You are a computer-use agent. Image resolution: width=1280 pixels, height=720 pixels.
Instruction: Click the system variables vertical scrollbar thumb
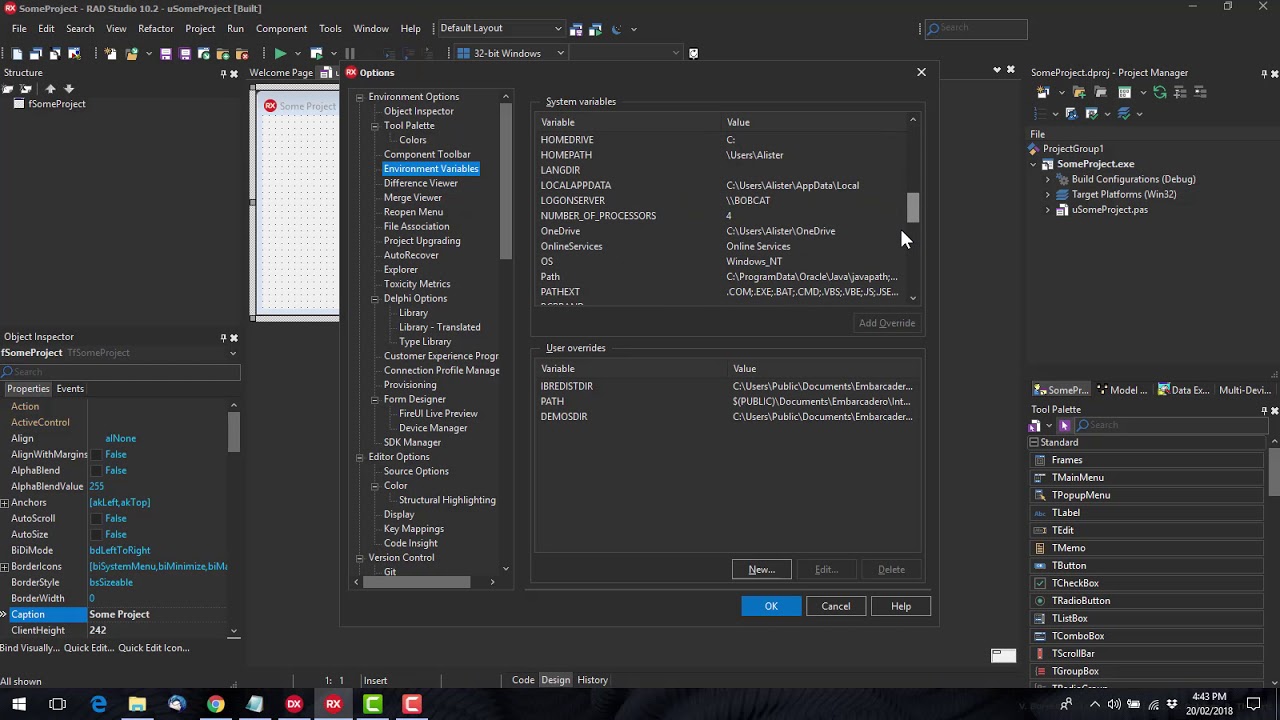point(913,207)
